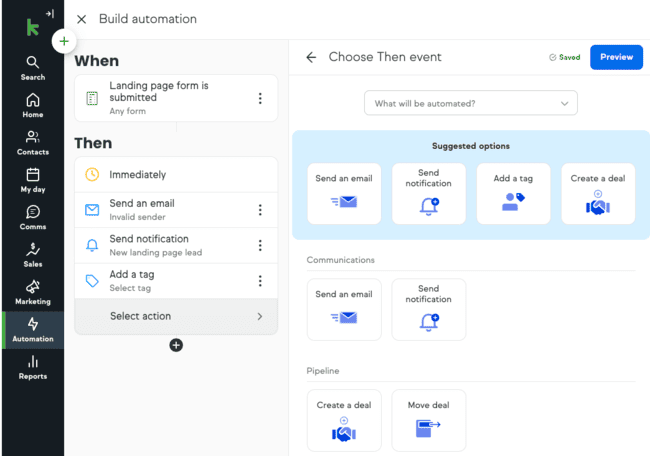Image resolution: width=650 pixels, height=456 pixels.
Task: Open options menu for Send an email step
Action: pos(260,210)
